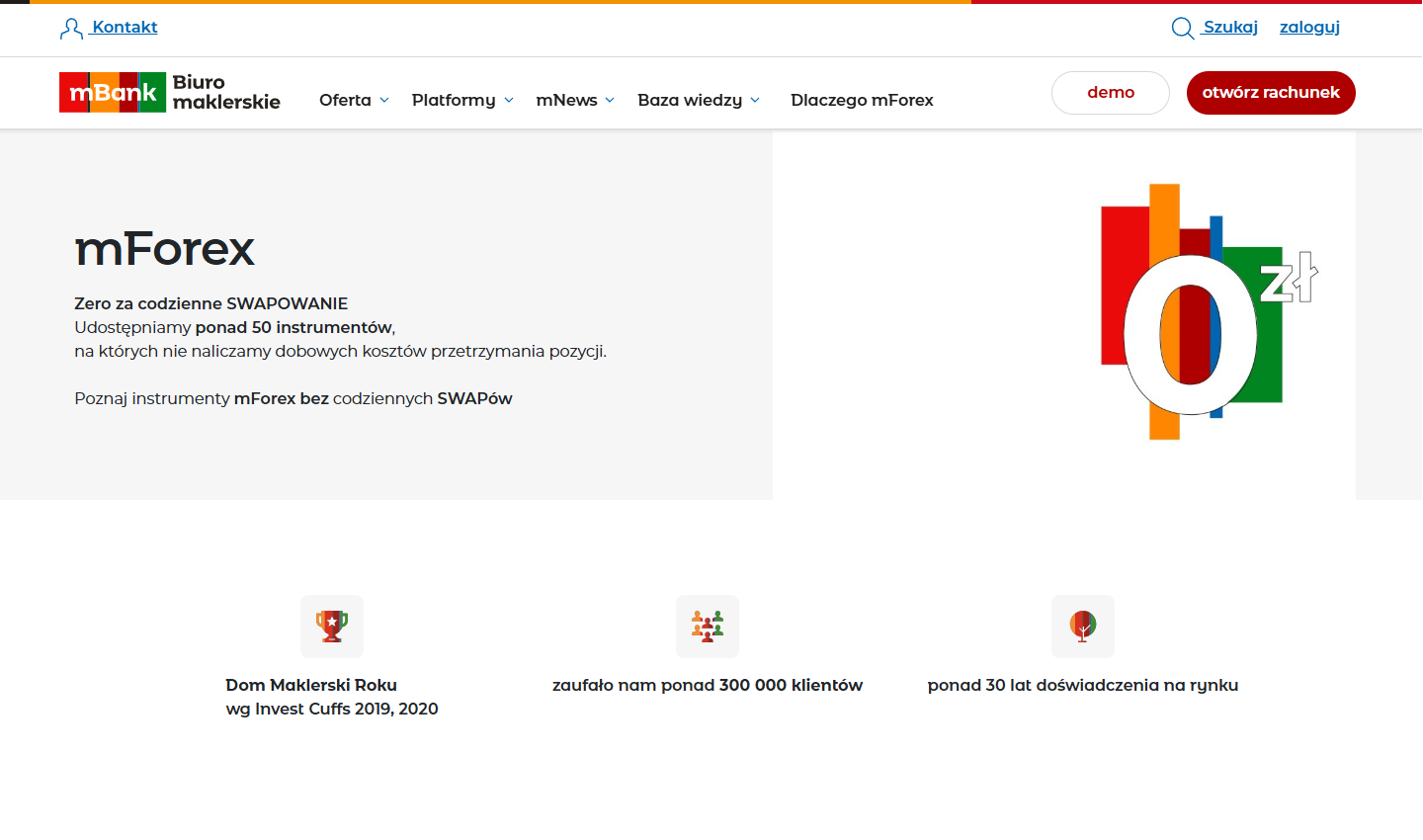
Task: Go to Dlaczego mForex page
Action: (x=862, y=100)
